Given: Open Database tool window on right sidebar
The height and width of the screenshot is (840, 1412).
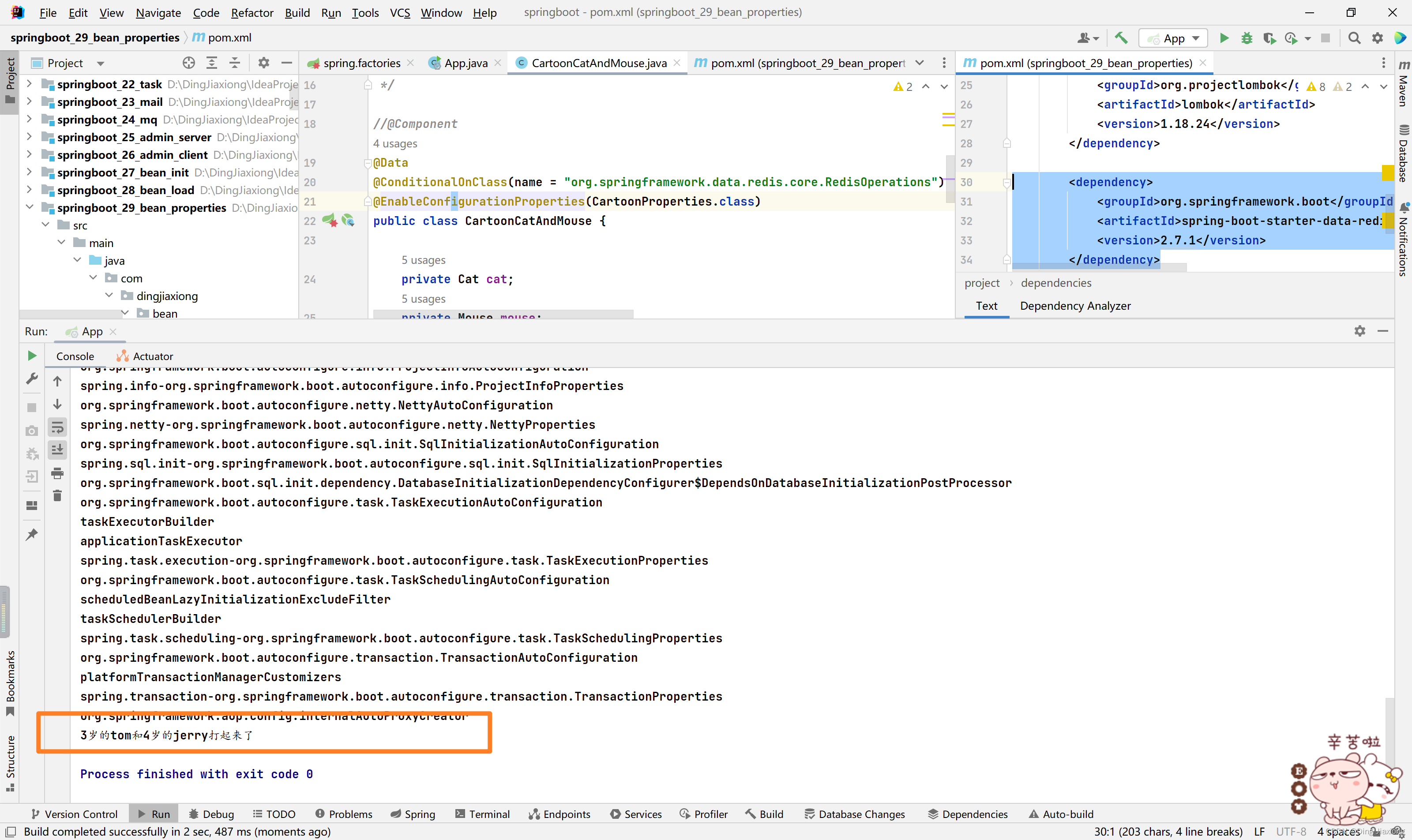Looking at the screenshot, I should (1404, 154).
